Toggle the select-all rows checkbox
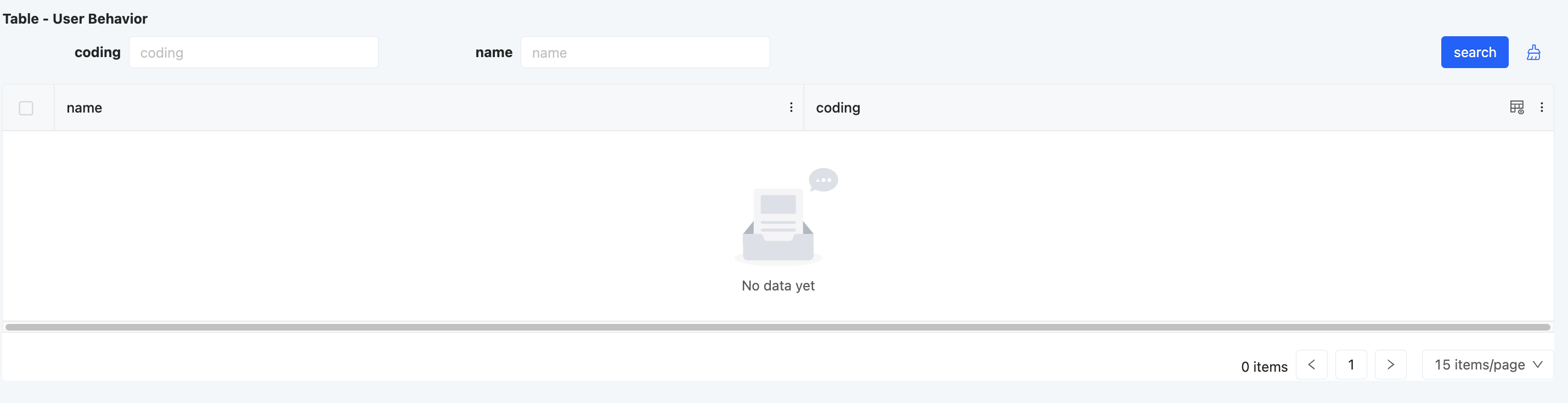 point(26,108)
